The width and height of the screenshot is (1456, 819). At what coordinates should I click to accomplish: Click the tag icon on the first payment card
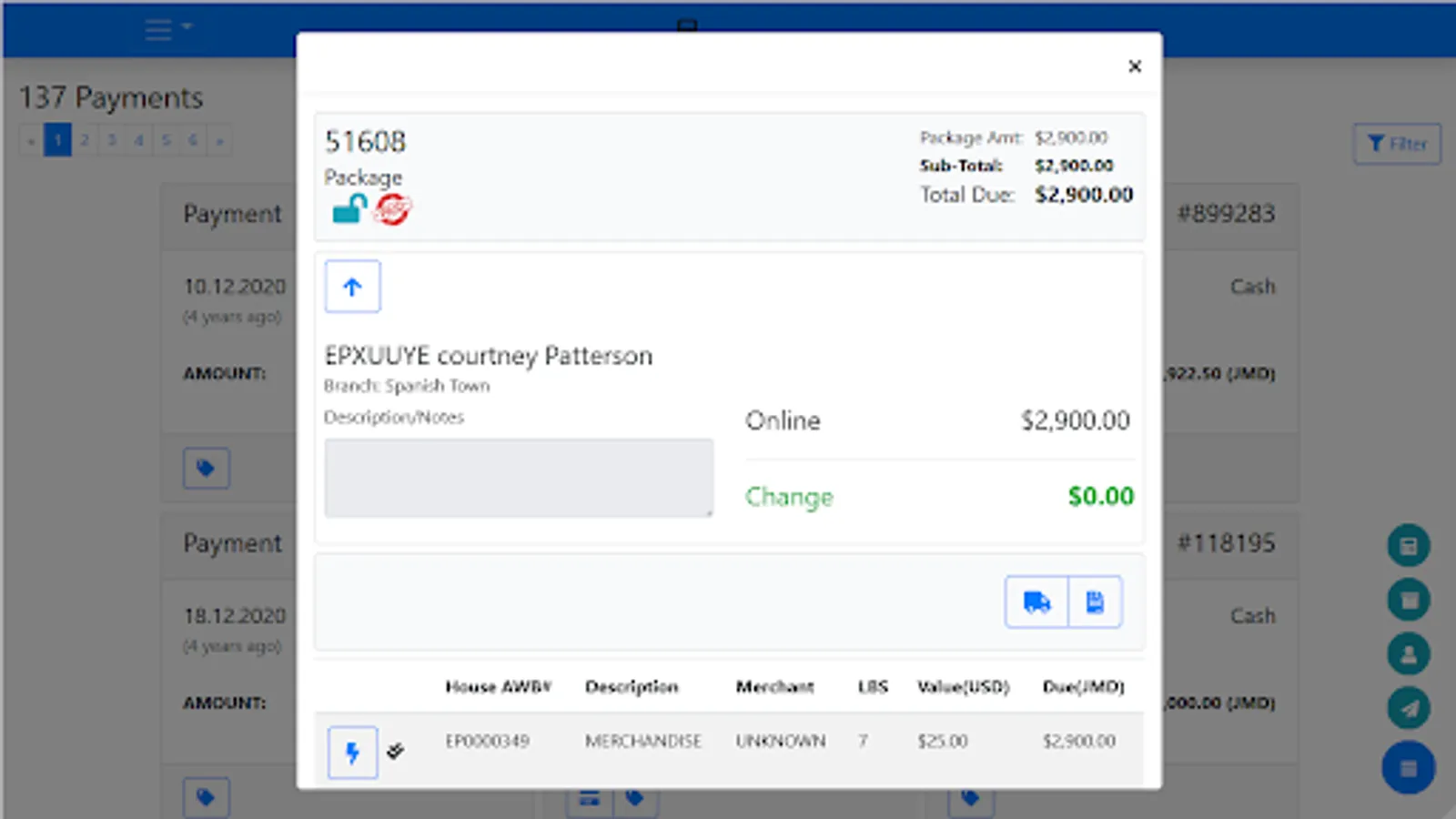(x=207, y=468)
